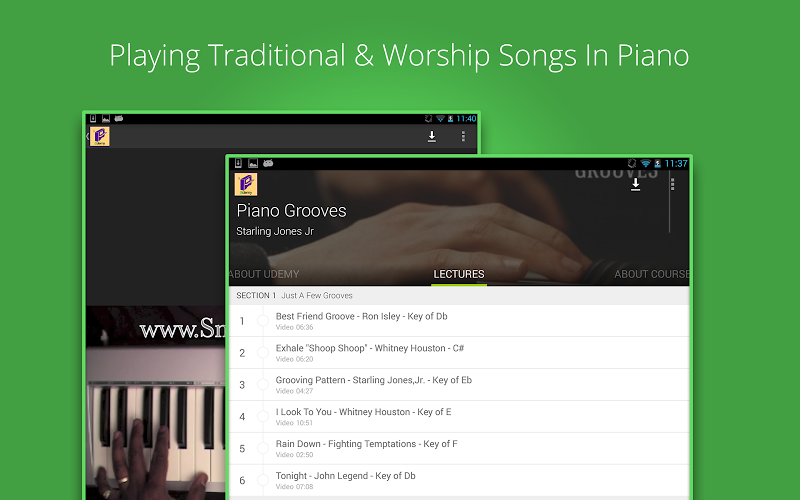Viewport: 800px width, 500px height.
Task: Tap the 11:37 clock in status bar
Action: pyautogui.click(x=676, y=163)
